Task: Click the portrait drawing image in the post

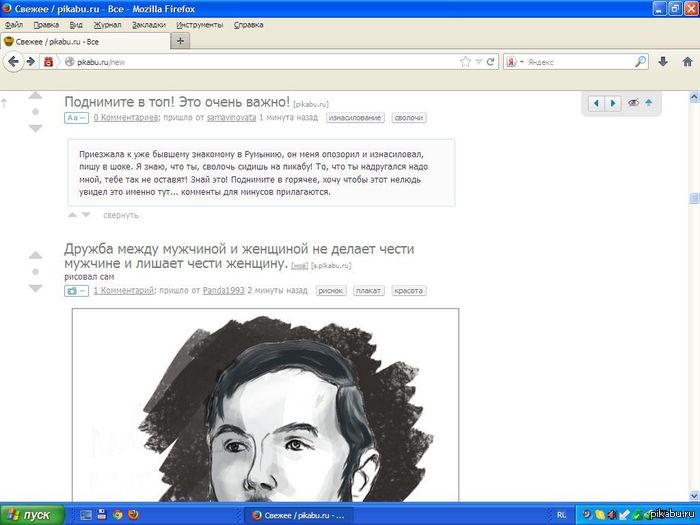Action: click(x=265, y=405)
